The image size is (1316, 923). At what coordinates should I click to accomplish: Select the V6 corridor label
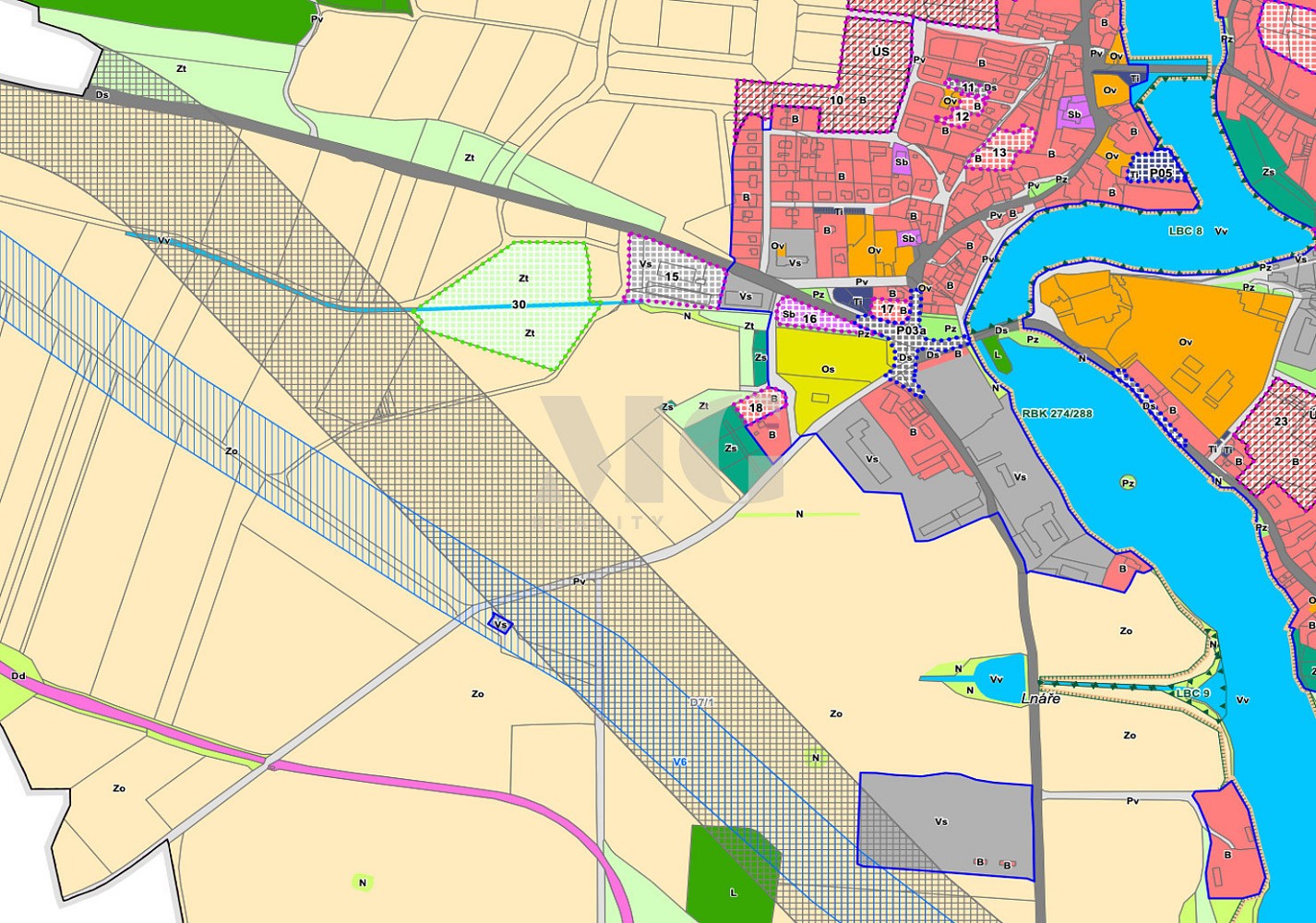[x=680, y=761]
